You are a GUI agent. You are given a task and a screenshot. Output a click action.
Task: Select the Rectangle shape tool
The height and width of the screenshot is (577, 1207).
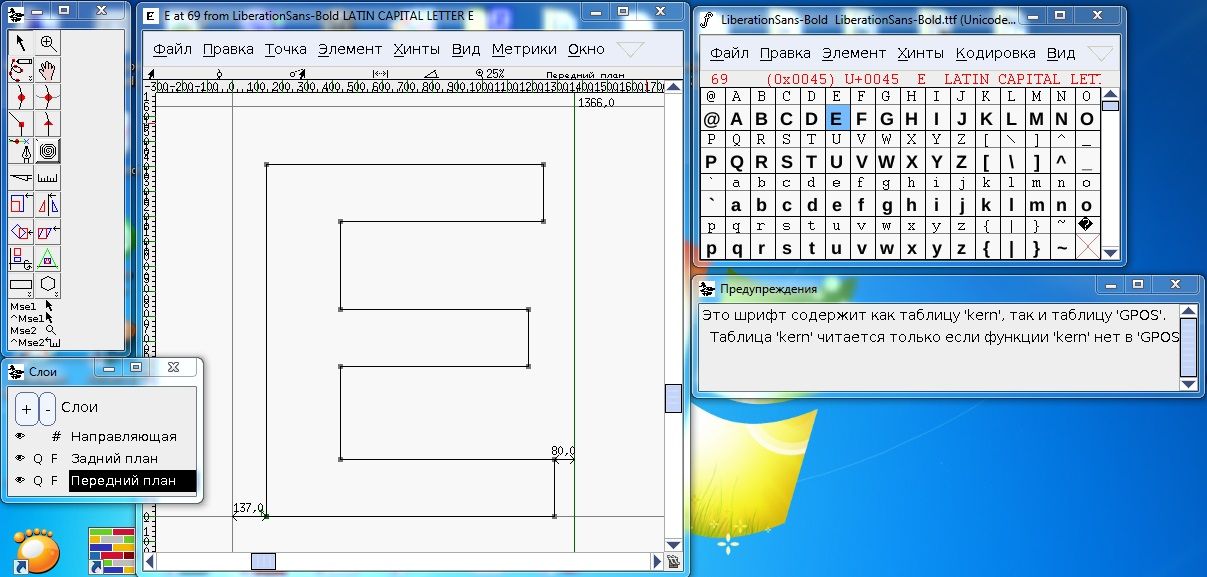point(21,285)
